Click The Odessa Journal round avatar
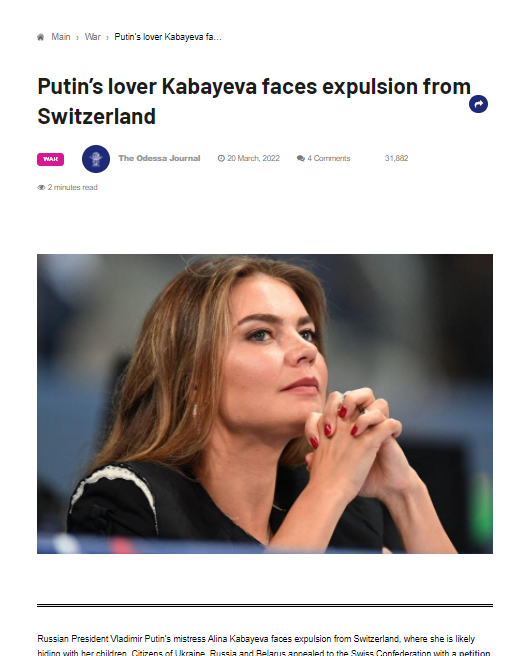This screenshot has width=532, height=656. point(96,159)
